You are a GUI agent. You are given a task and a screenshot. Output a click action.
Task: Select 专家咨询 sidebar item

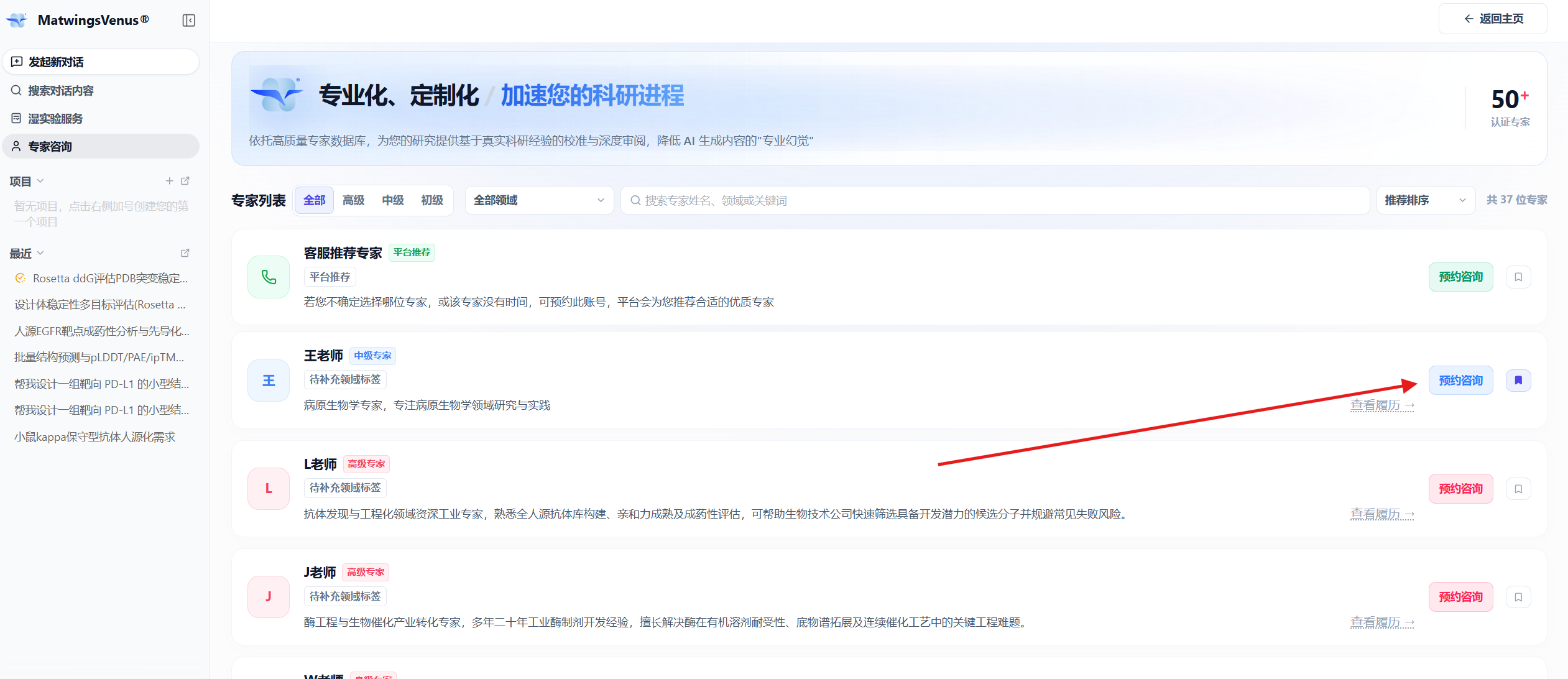[101, 147]
